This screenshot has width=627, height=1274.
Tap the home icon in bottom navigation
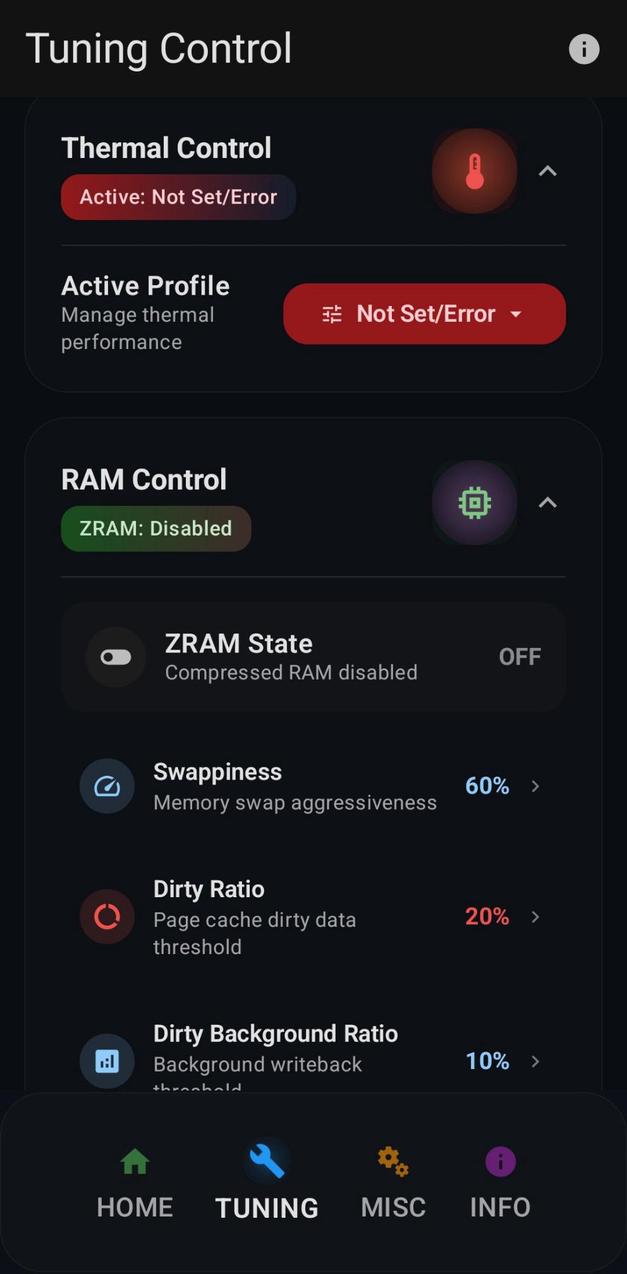tap(134, 1161)
